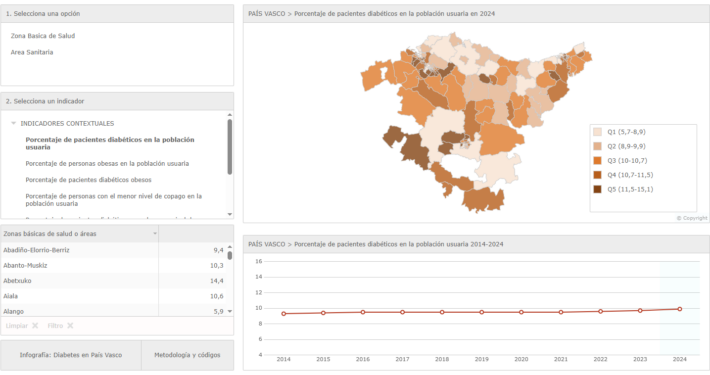Click Limpiar to clear selection
Viewport: 710px width, 375px height.
tap(17, 326)
